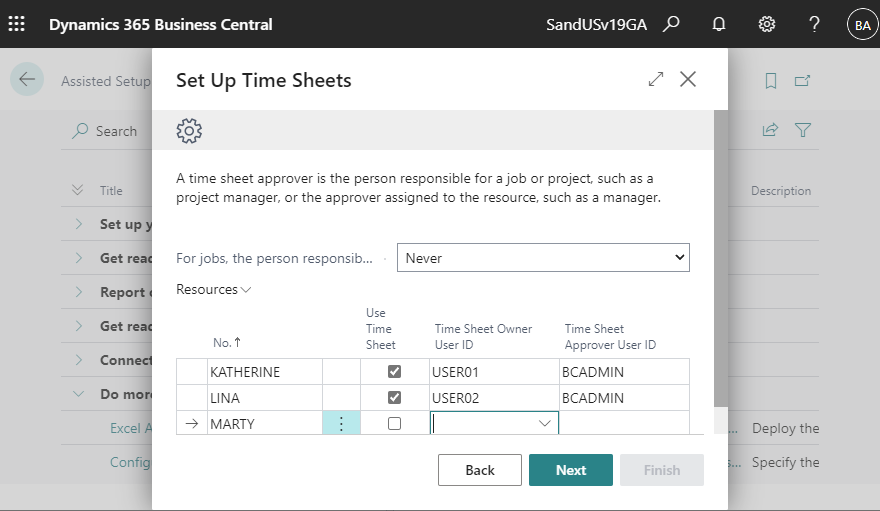This screenshot has height=511, width=880.
Task: Sort by the No. column header
Action: pos(227,342)
